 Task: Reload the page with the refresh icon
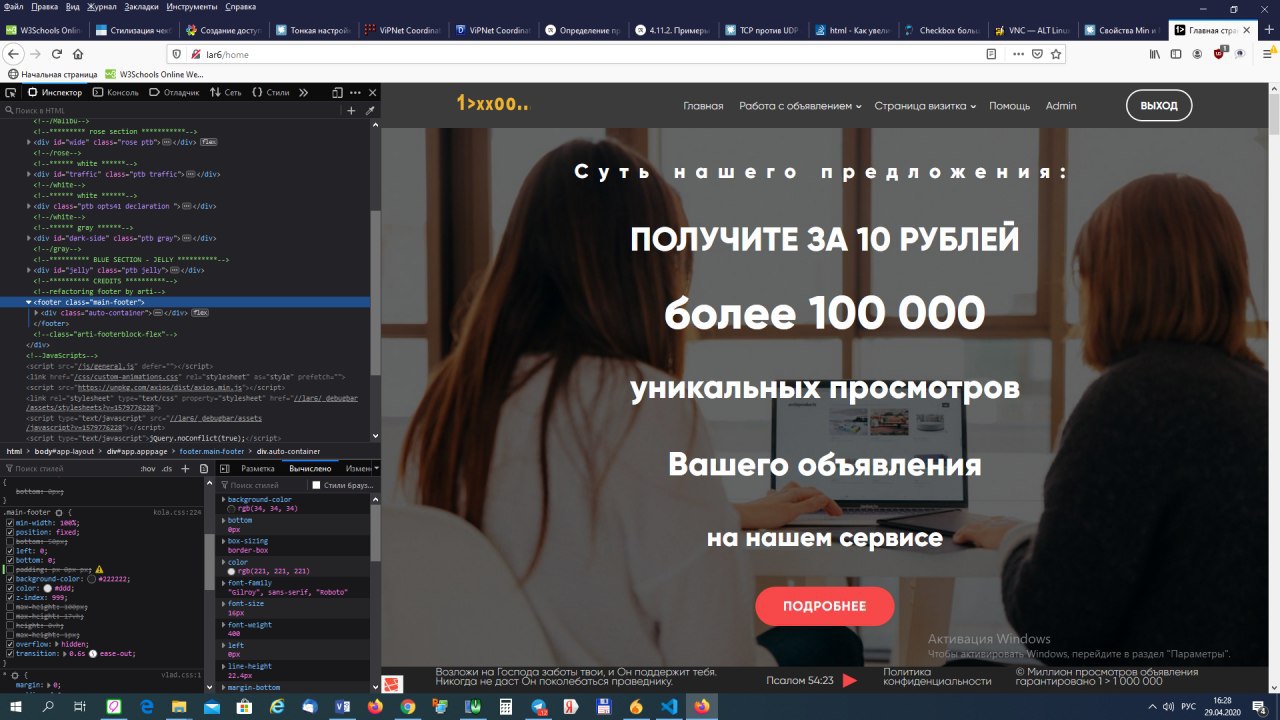[57, 54]
